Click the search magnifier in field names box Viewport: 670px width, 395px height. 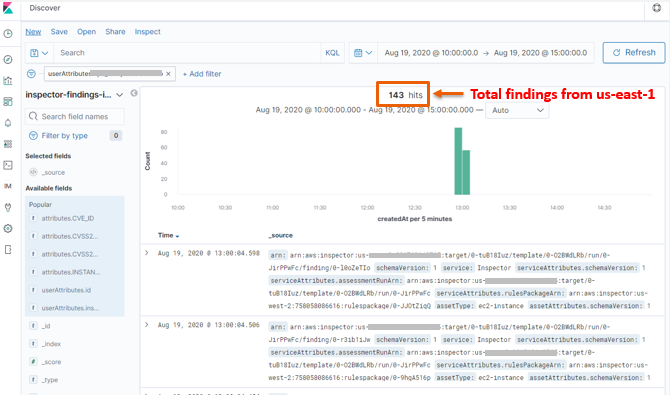[x=33, y=116]
